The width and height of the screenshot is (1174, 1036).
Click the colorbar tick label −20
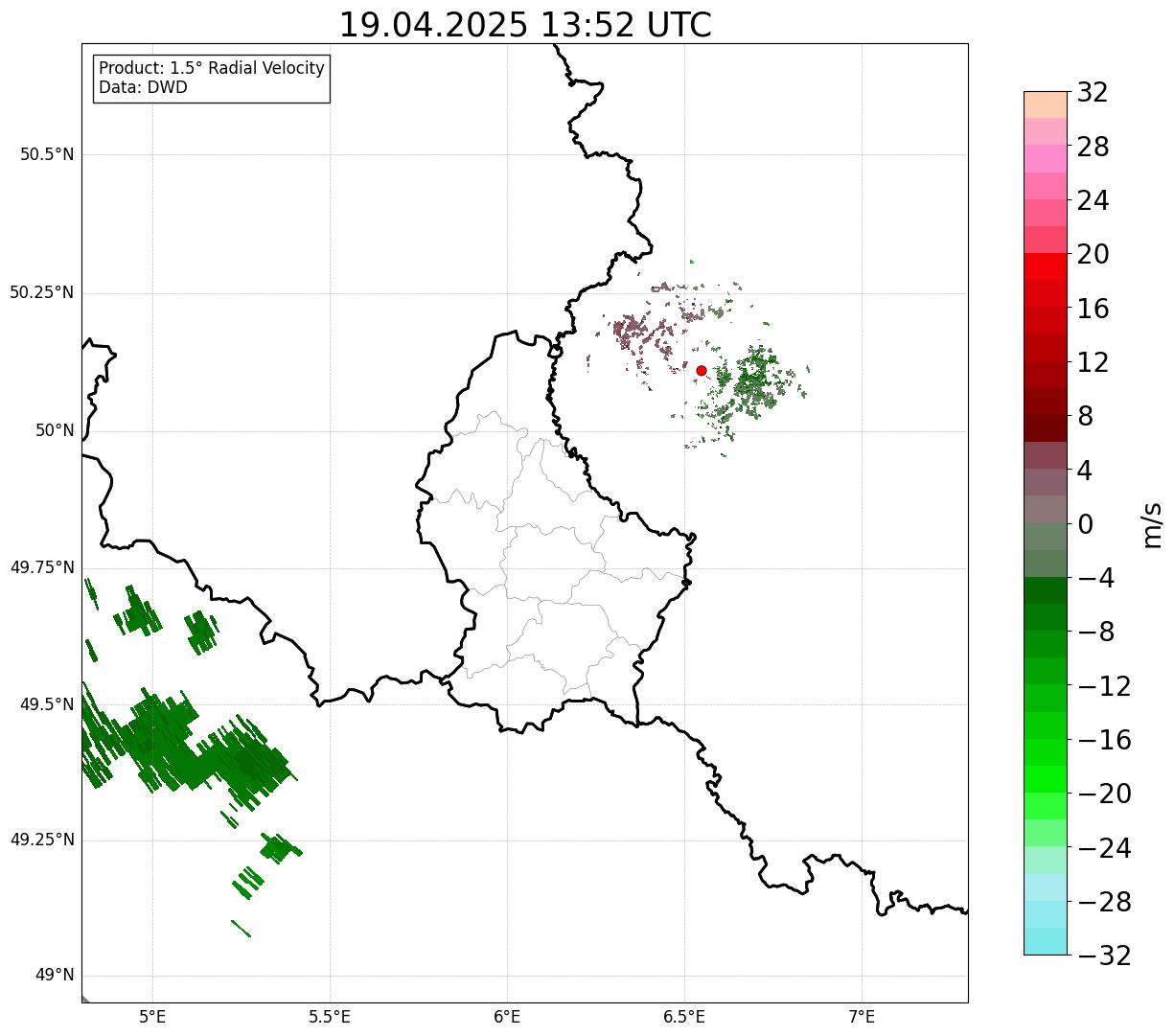1104,794
